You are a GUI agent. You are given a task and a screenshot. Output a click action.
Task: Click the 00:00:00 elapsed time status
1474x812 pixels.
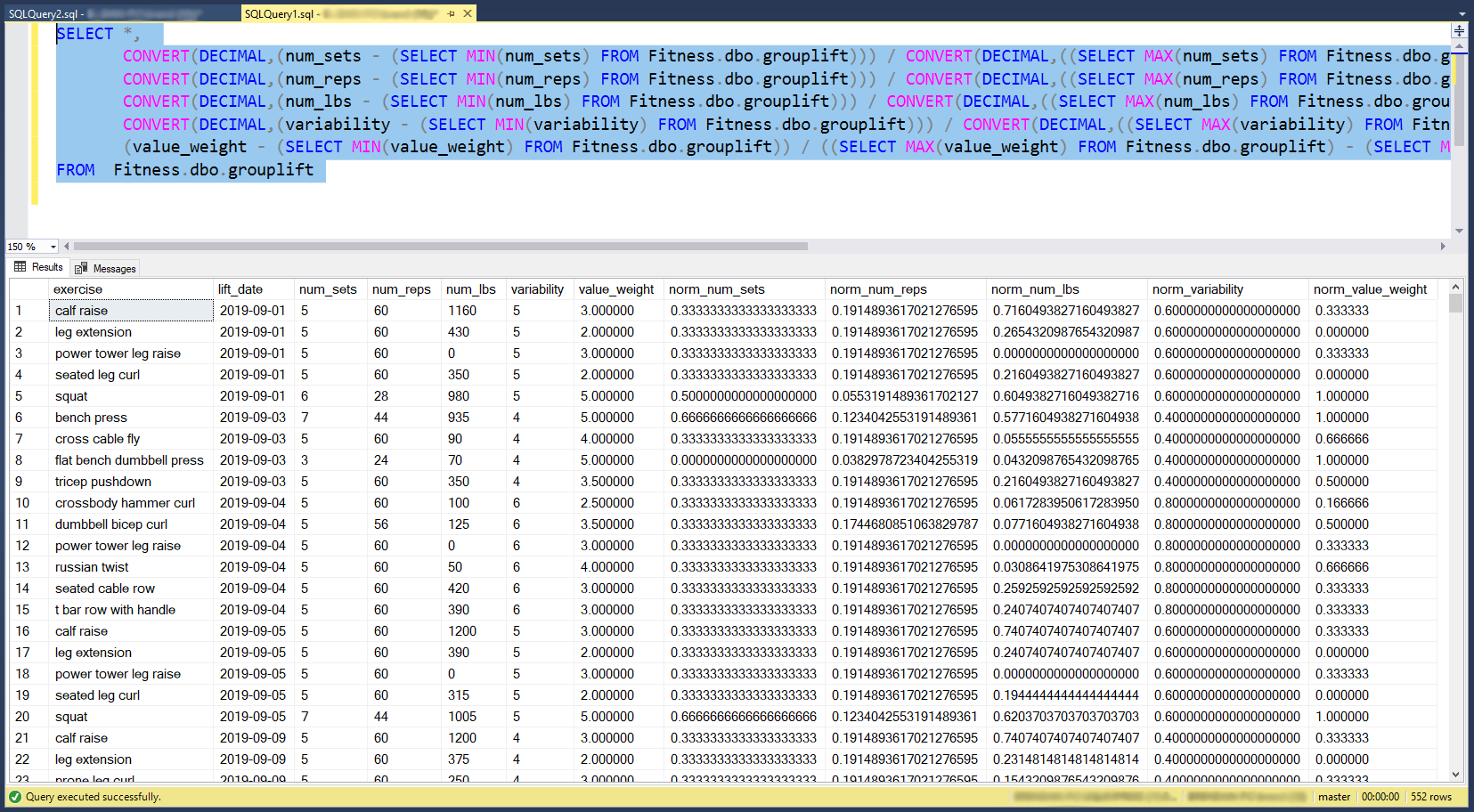pos(1380,797)
